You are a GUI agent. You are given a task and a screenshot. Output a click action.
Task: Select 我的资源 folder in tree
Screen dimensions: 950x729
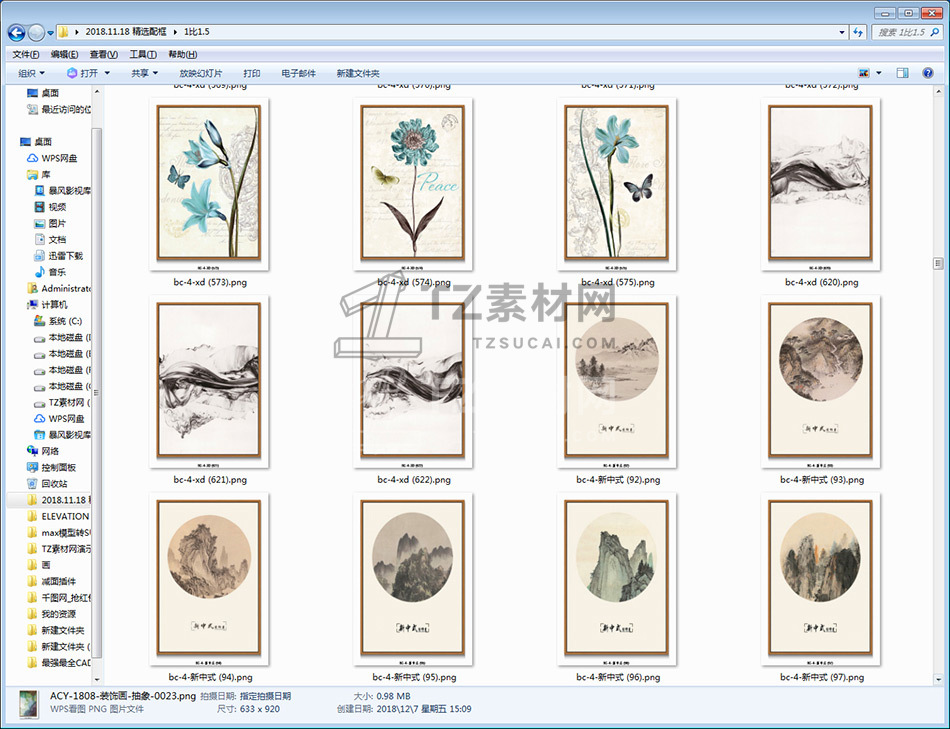coord(53,614)
